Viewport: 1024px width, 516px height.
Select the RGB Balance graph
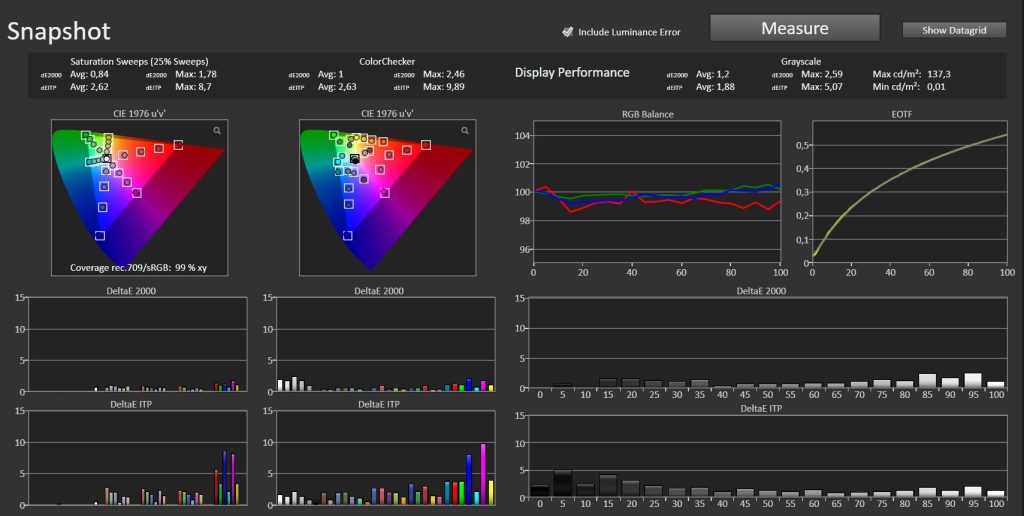(x=656, y=192)
